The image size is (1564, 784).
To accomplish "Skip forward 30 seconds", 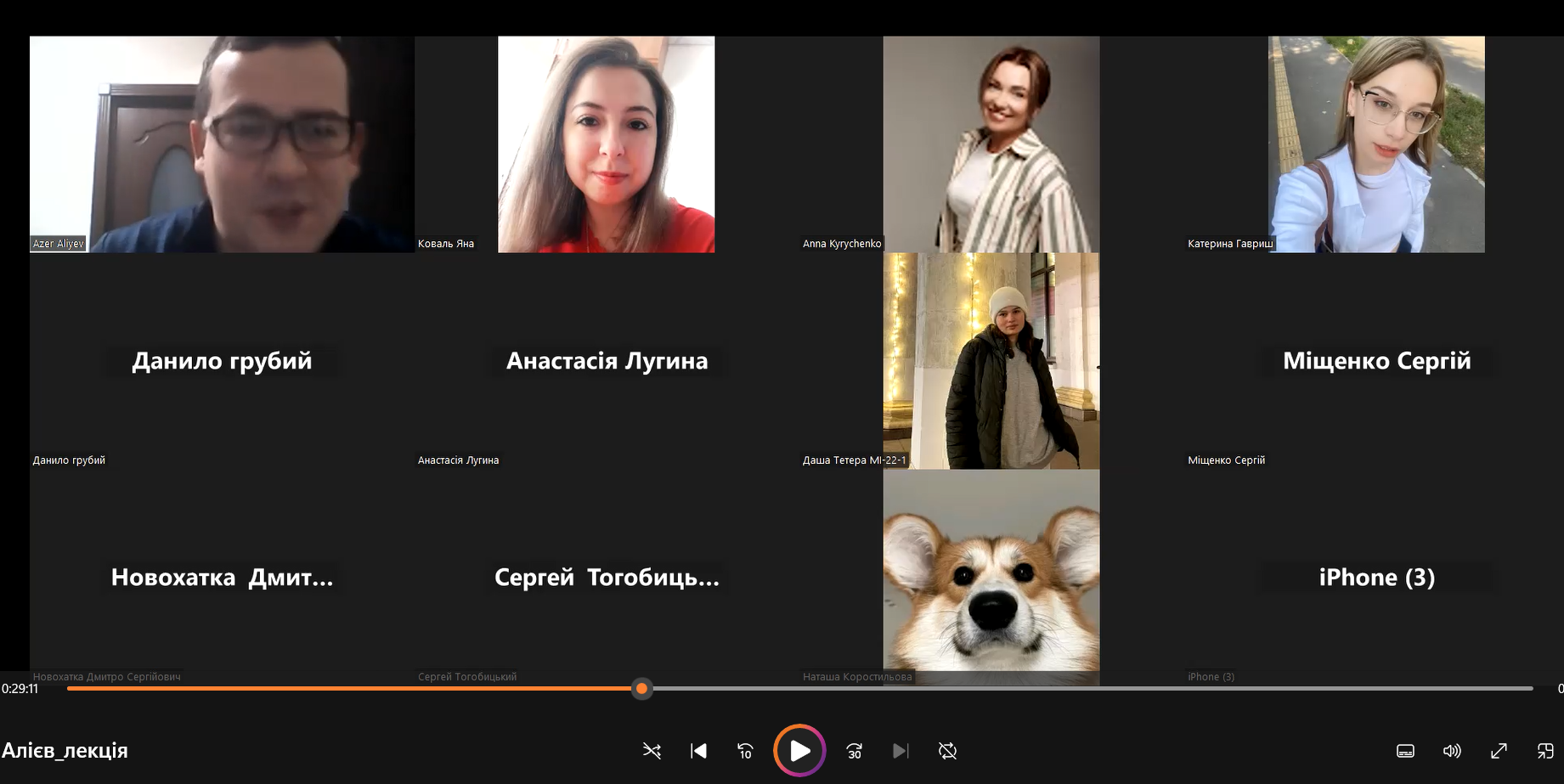I will 854,751.
